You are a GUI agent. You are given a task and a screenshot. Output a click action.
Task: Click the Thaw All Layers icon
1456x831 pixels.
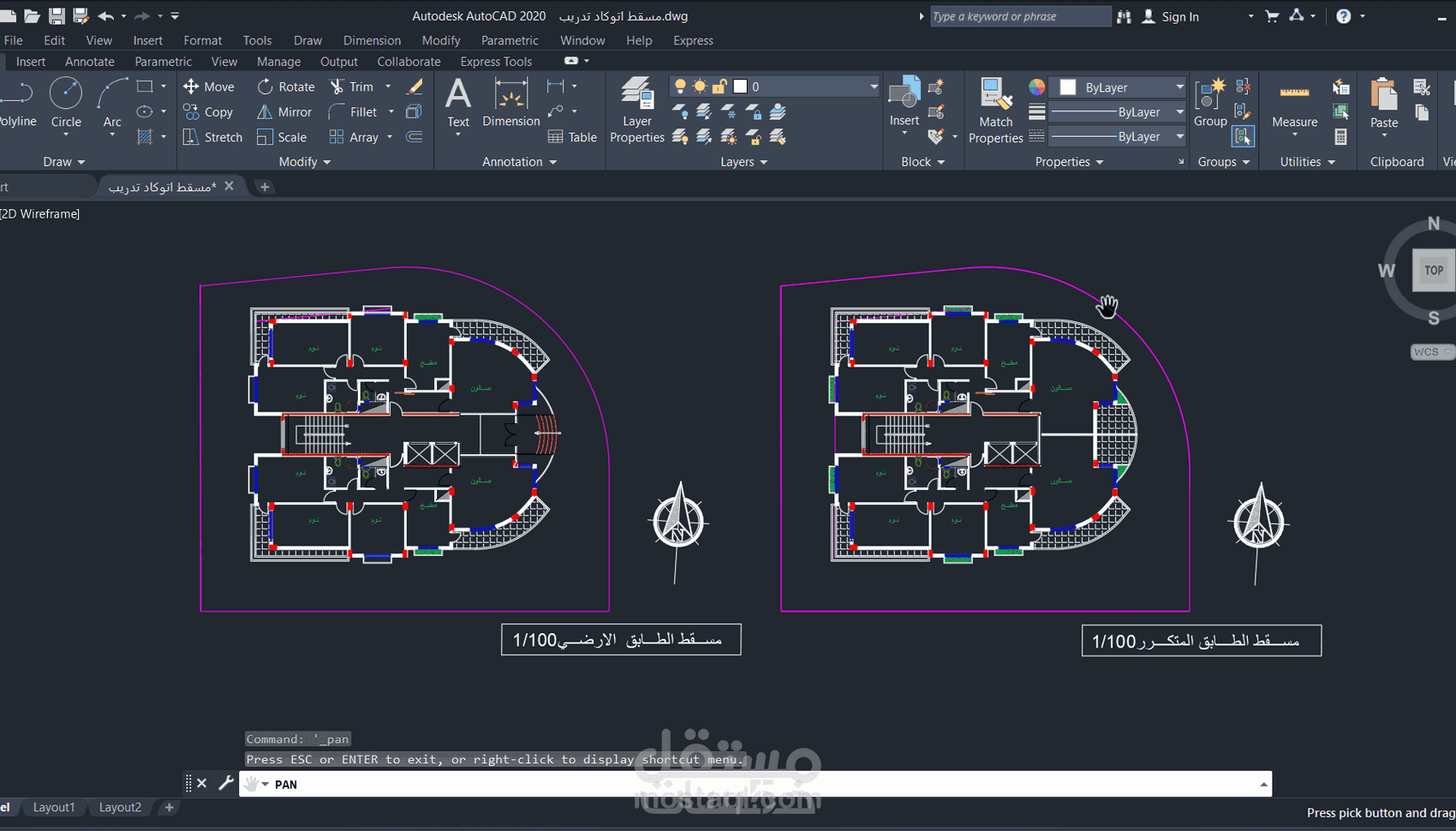click(729, 136)
